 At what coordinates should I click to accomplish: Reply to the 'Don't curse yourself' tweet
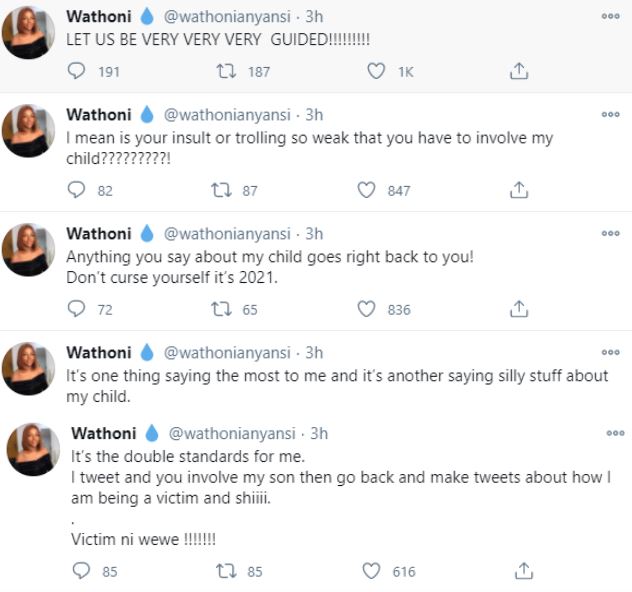click(76, 309)
